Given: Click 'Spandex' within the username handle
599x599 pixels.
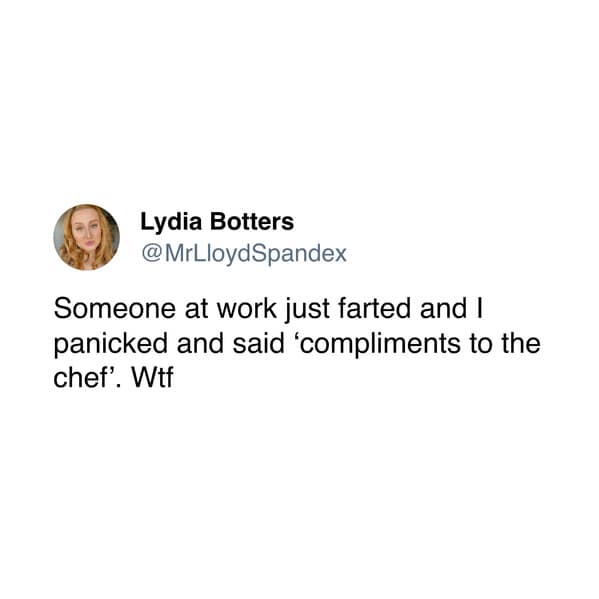Looking at the screenshot, I should coord(299,254).
